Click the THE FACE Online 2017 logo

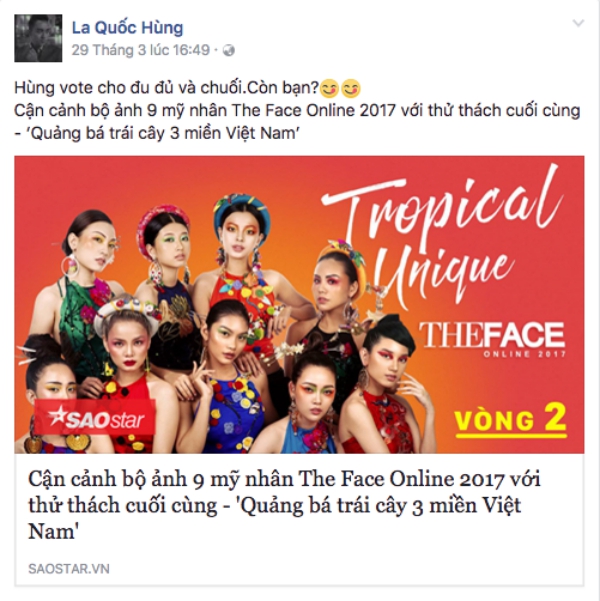492,339
